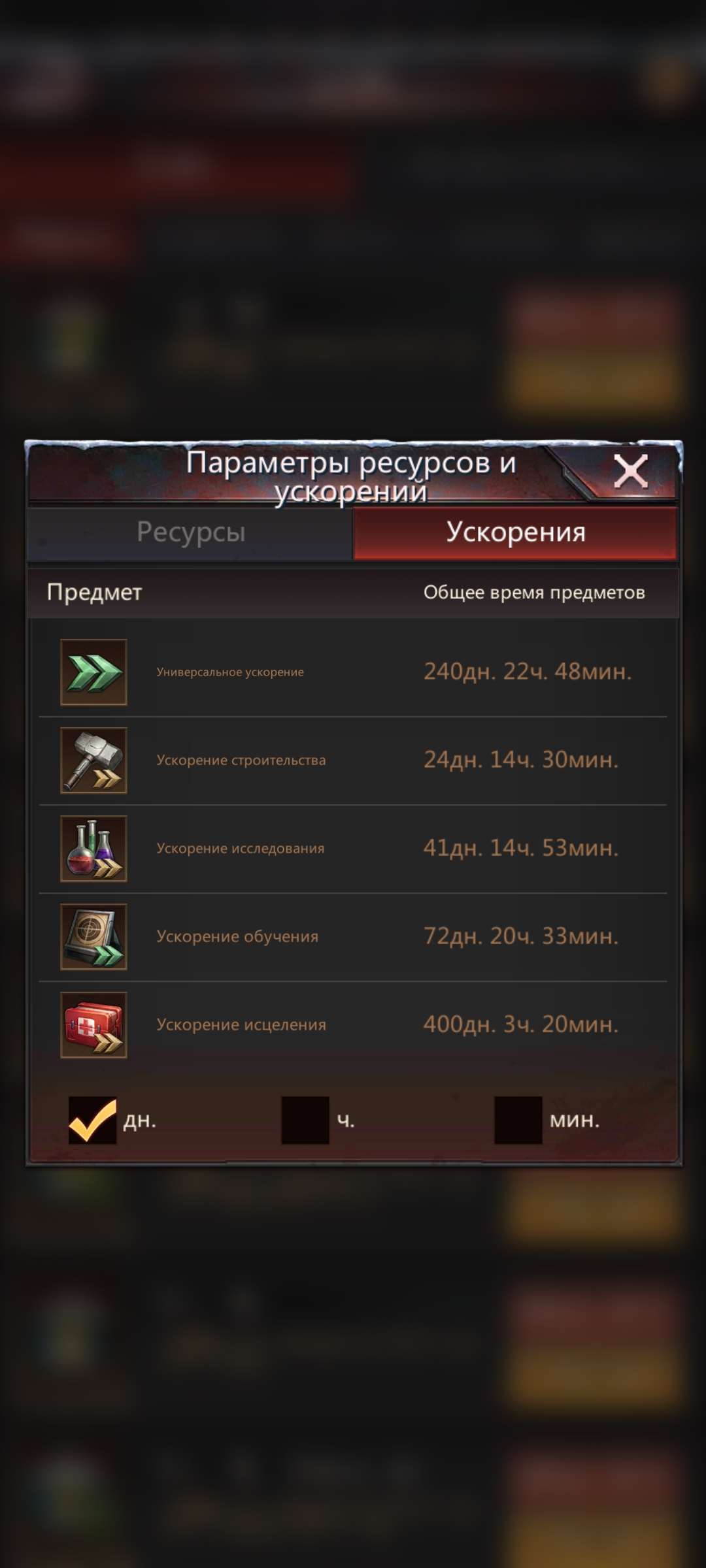Screen dimensions: 706x1568
Task: Click the Ускорение обучения label
Action: (x=237, y=936)
